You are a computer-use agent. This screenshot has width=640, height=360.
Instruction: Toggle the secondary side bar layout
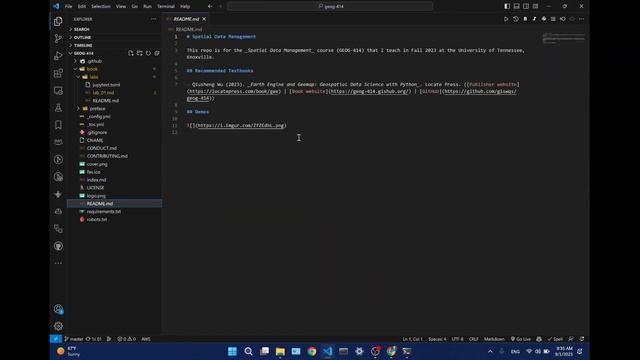pyautogui.click(x=526, y=6)
